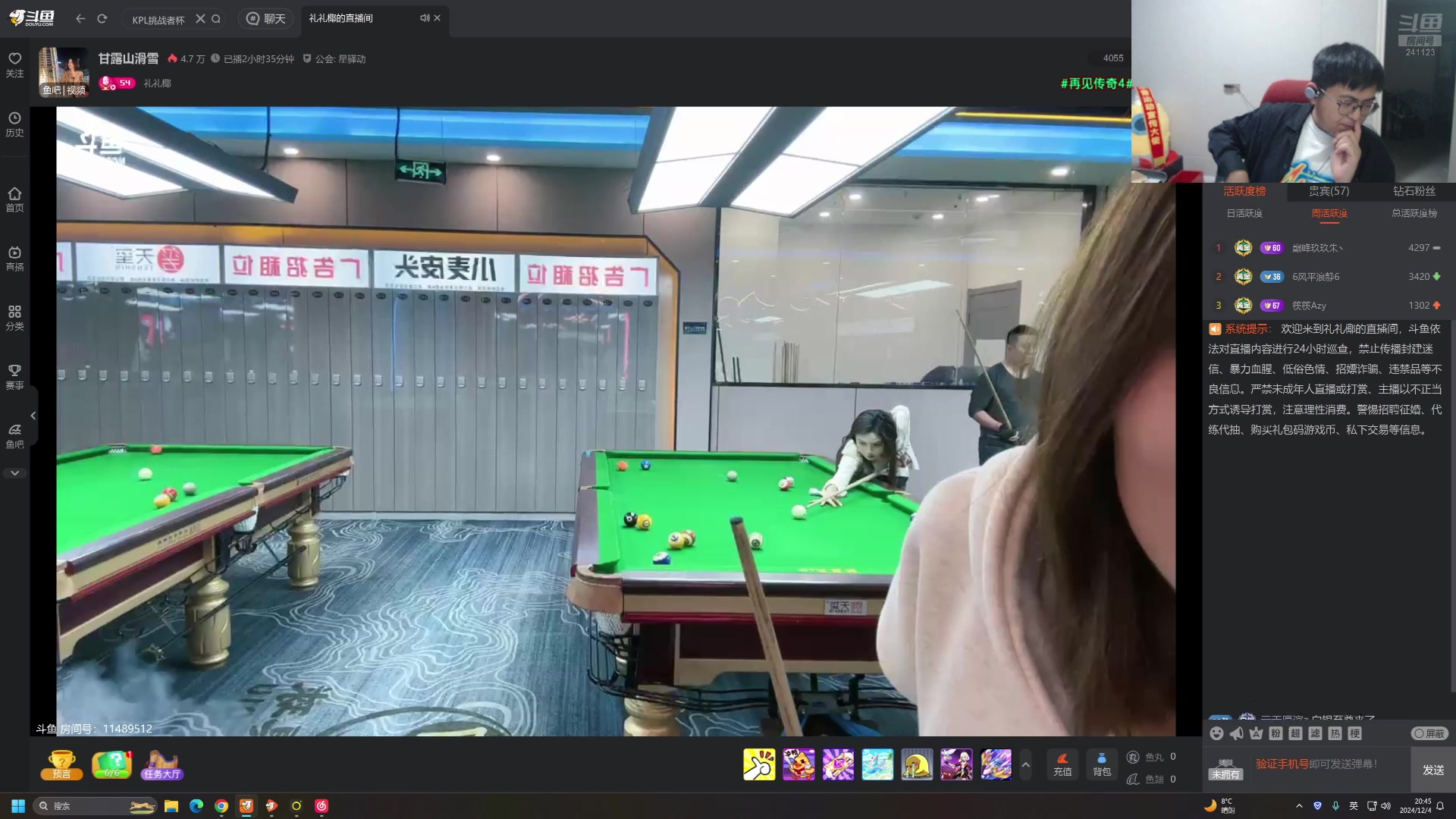Select the anime character gift icon
This screenshot has width=1456, height=819.
[x=956, y=764]
